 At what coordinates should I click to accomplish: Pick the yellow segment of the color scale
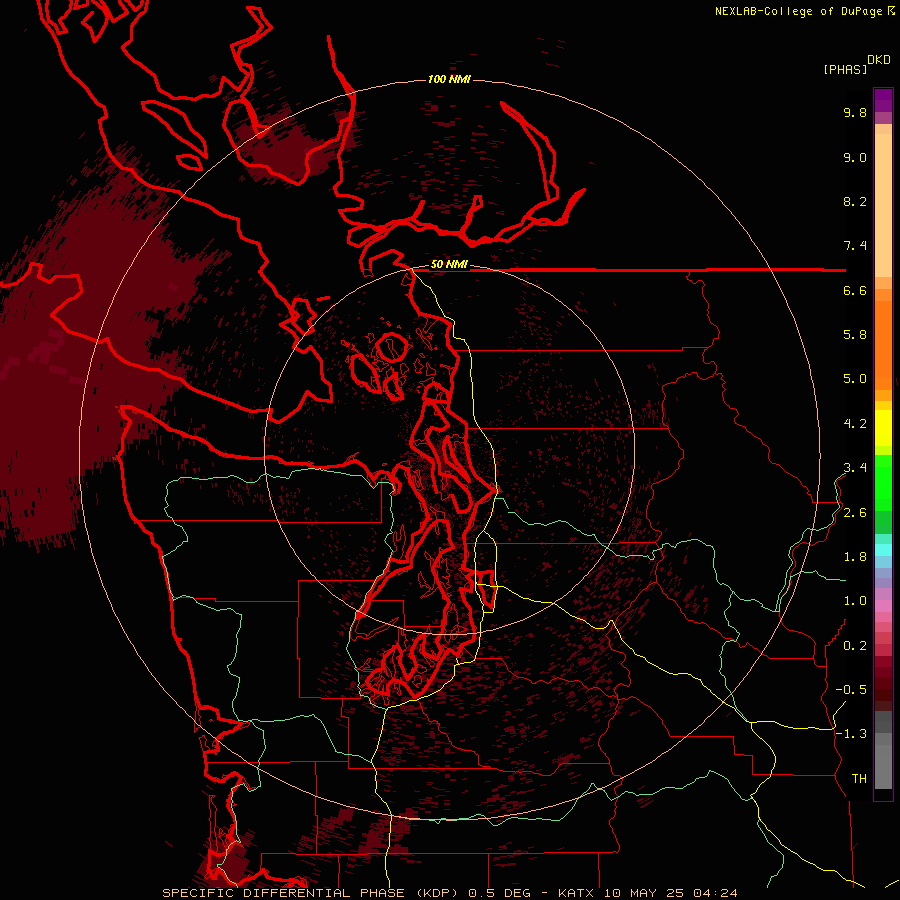883,428
